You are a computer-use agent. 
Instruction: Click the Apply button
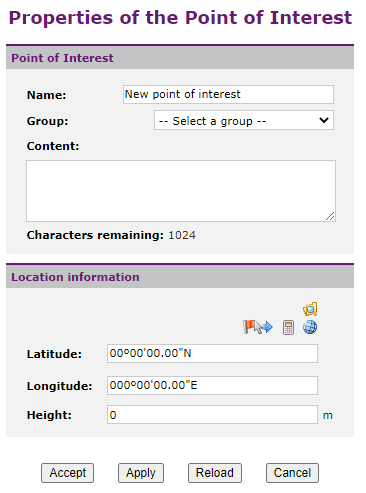(x=141, y=473)
